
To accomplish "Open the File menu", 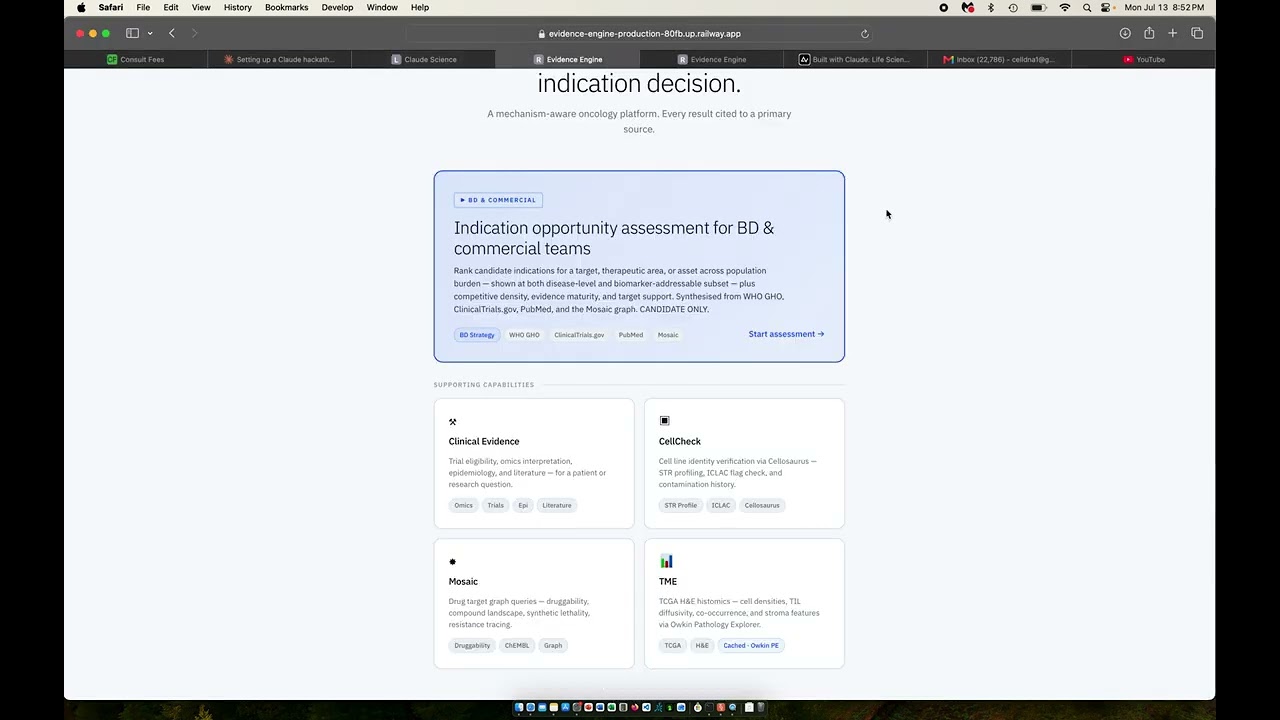I will 143,8.
